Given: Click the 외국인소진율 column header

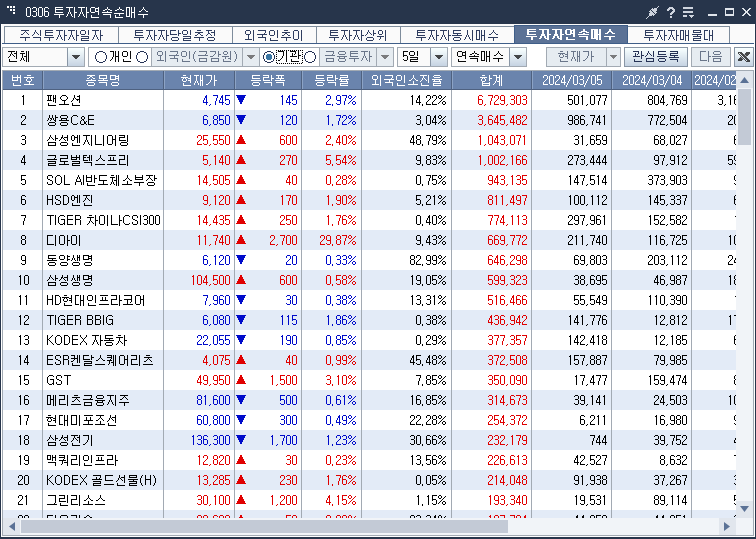Looking at the screenshot, I should [x=406, y=80].
